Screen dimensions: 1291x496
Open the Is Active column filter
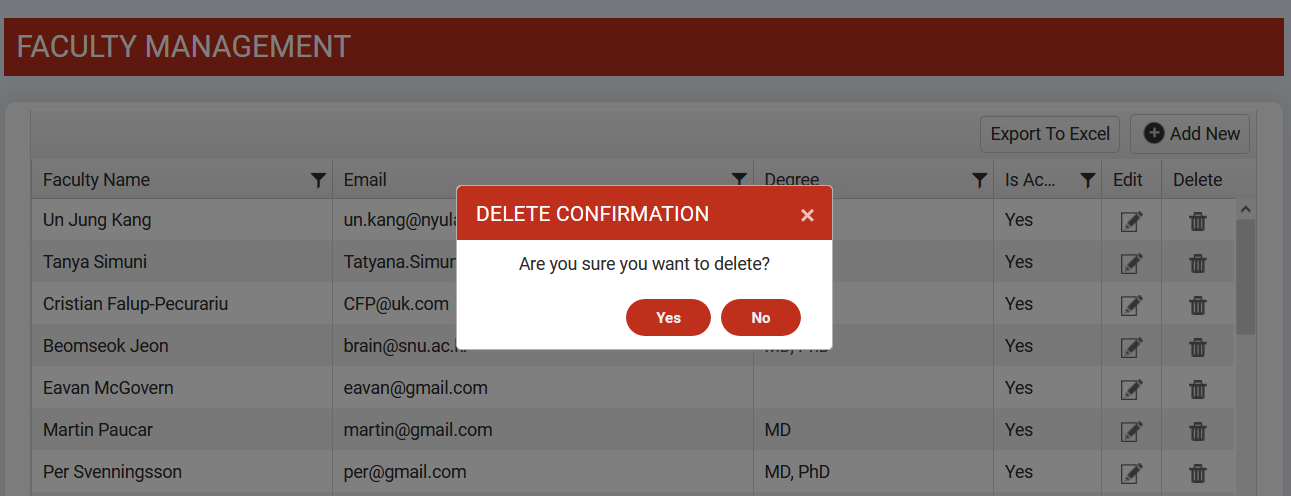1088,180
